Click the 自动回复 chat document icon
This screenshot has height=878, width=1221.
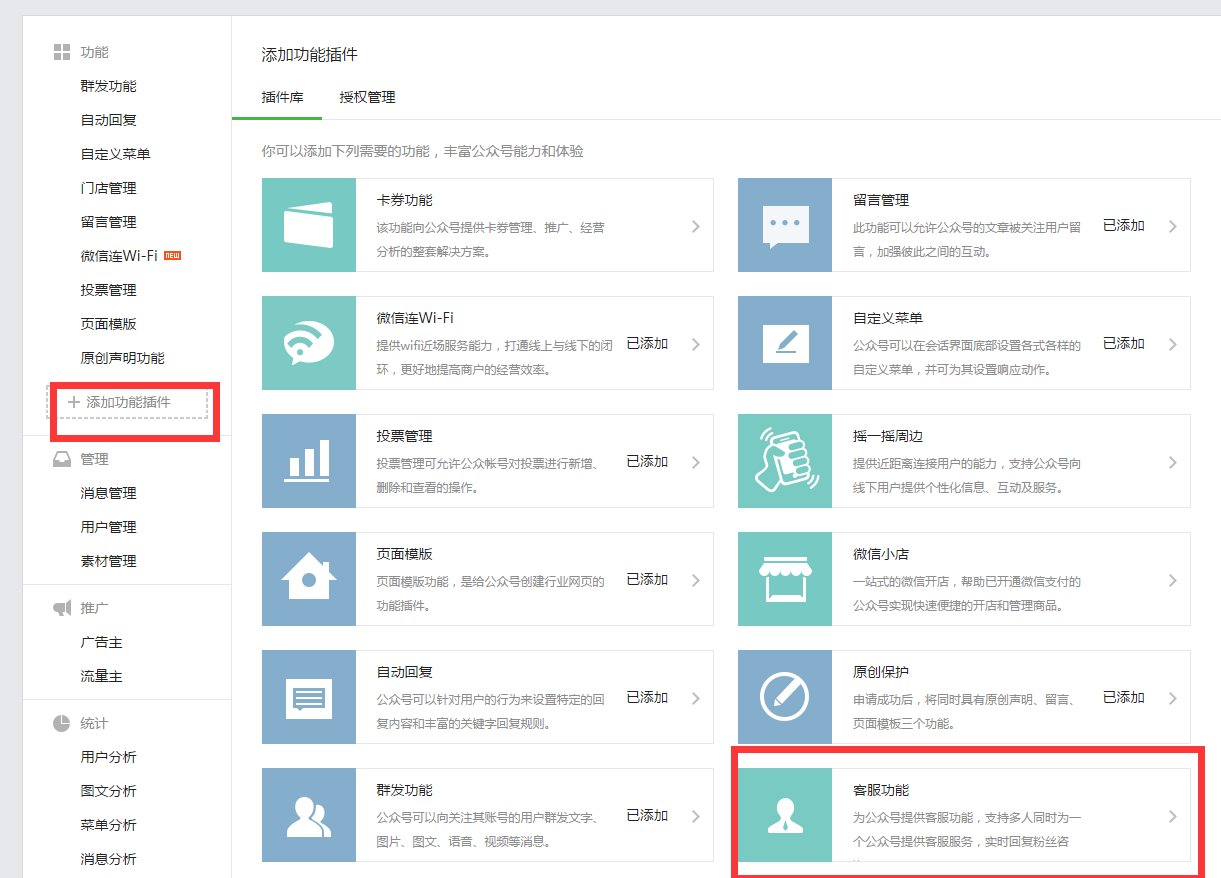coord(307,697)
